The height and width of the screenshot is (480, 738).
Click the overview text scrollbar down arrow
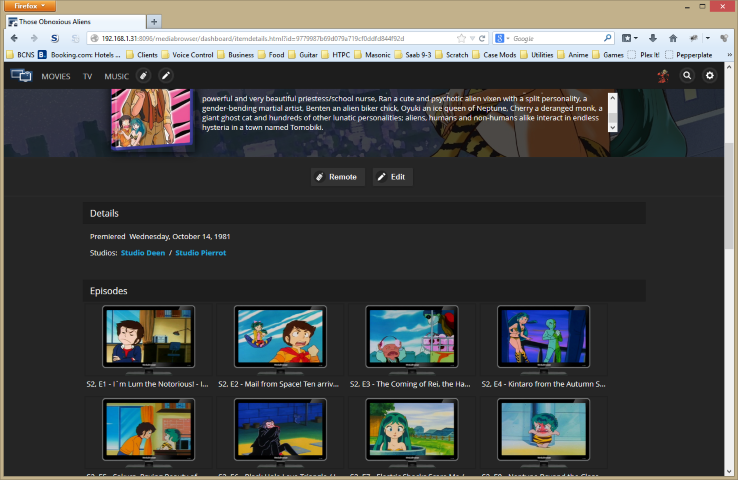click(612, 127)
